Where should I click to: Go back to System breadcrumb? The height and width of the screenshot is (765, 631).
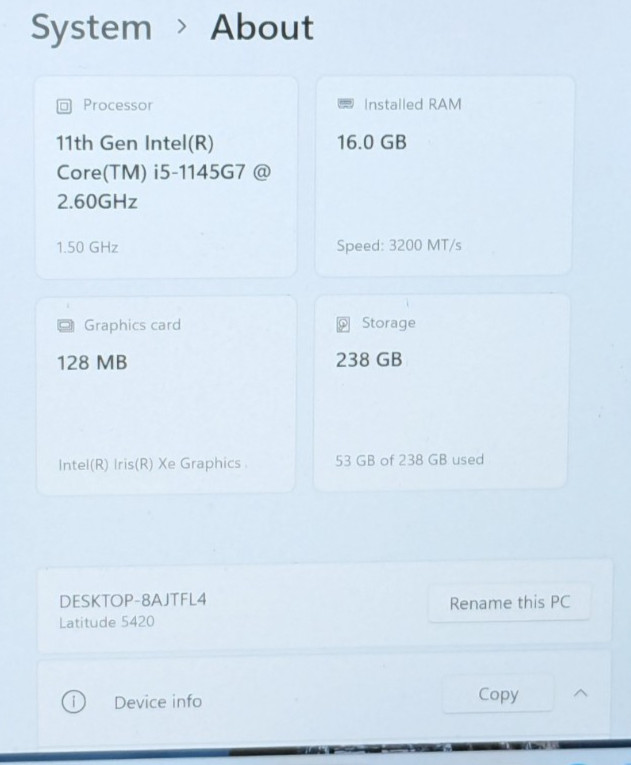[x=91, y=28]
